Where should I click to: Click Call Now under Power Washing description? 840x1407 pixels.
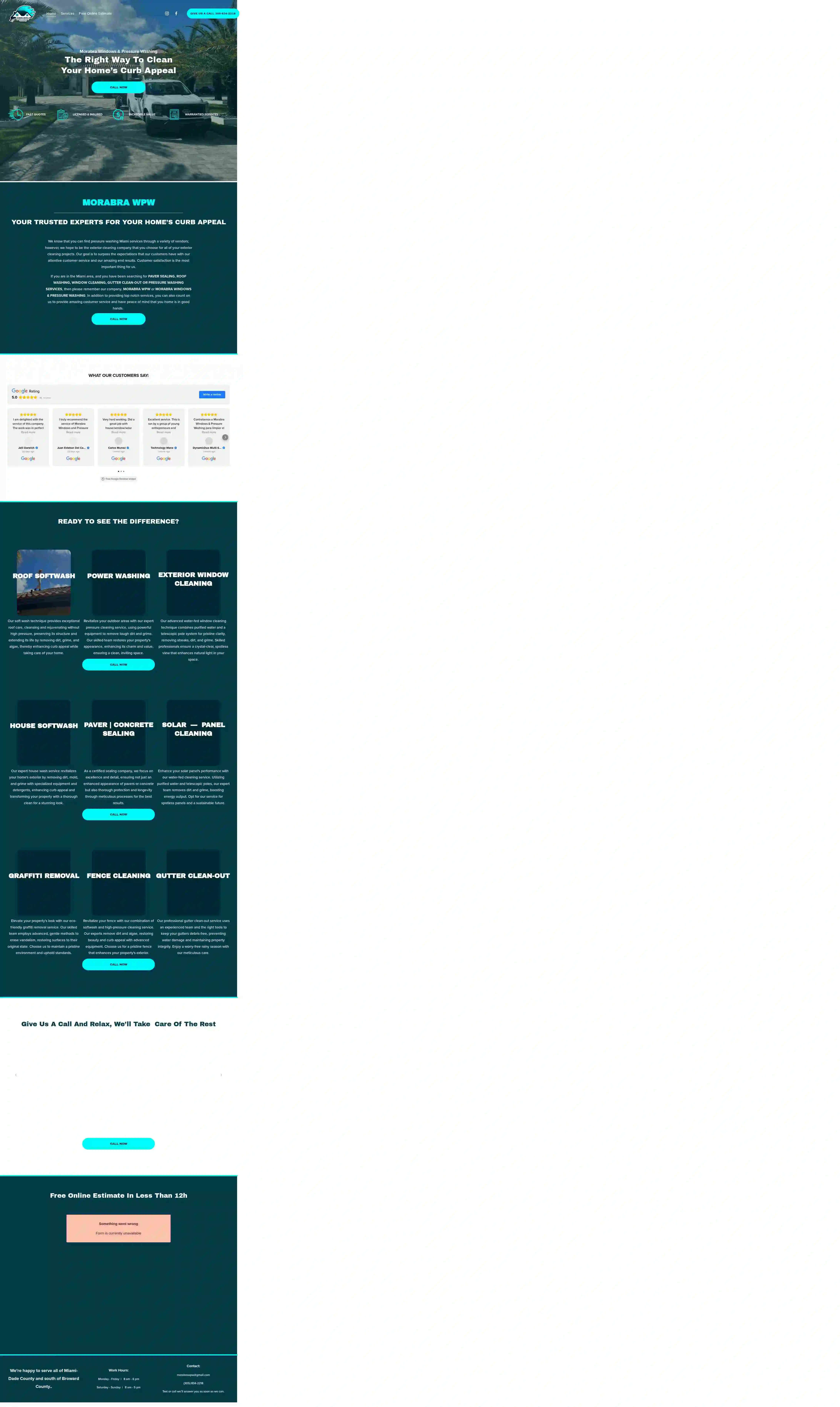tap(118, 665)
